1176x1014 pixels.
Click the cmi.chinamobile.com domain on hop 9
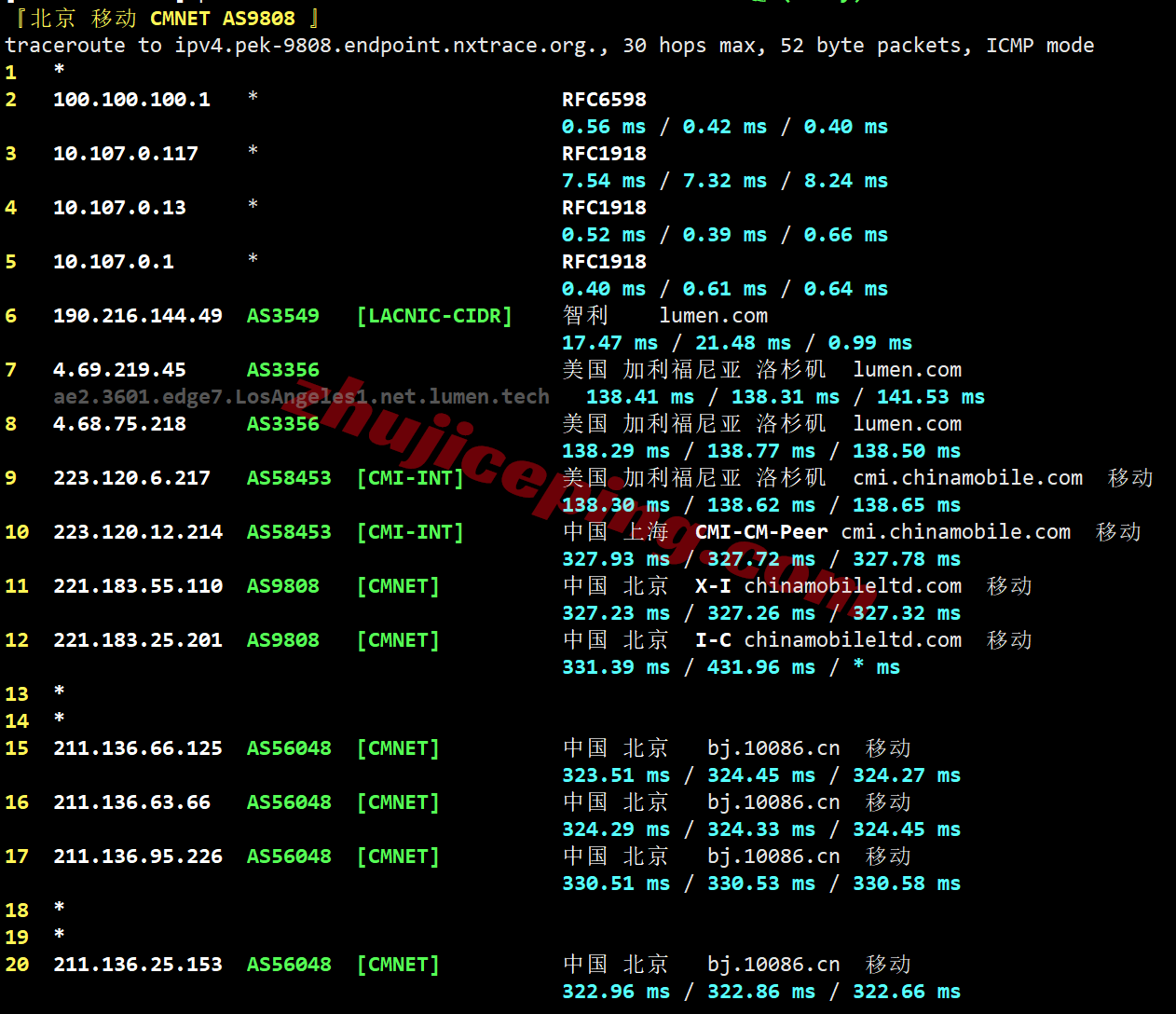coord(967,478)
